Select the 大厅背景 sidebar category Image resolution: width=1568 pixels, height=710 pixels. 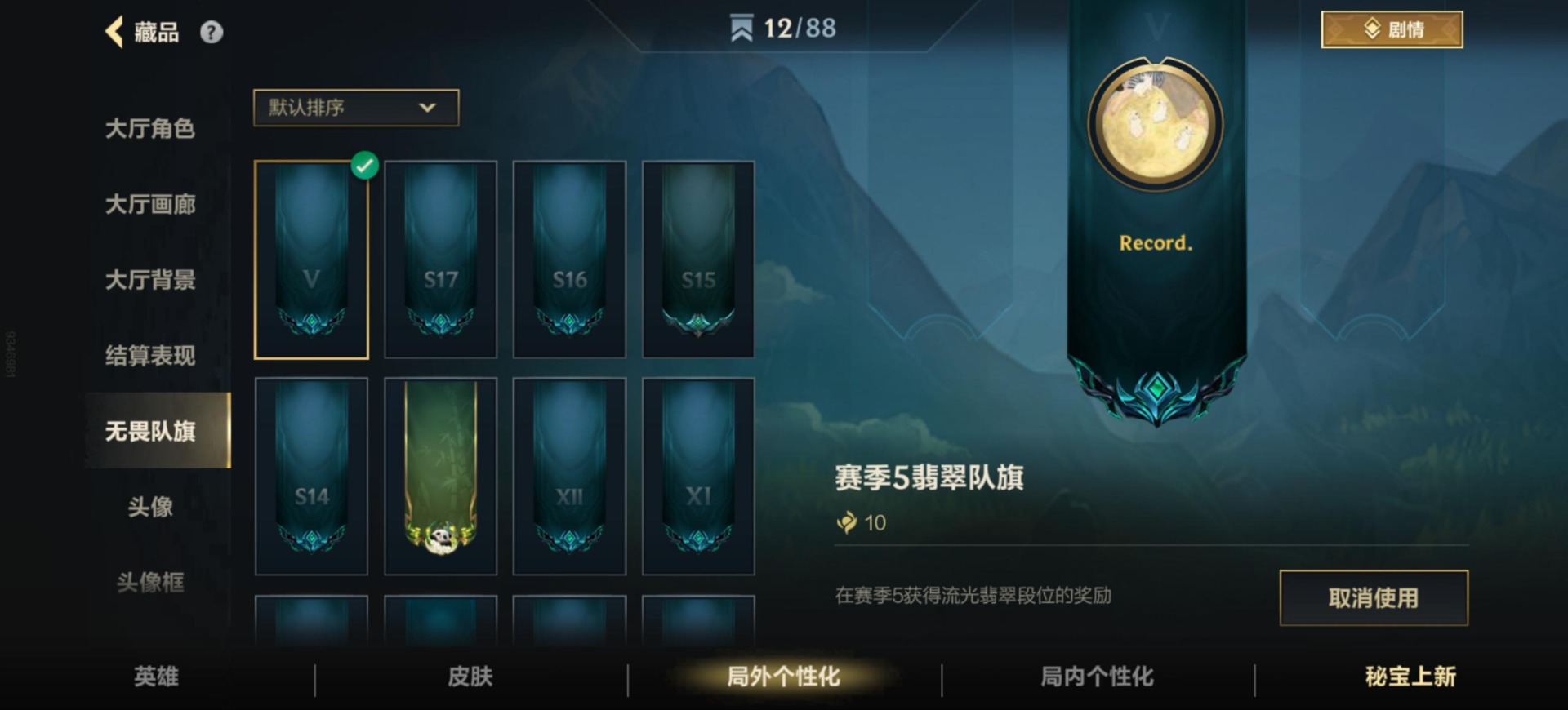[x=150, y=280]
